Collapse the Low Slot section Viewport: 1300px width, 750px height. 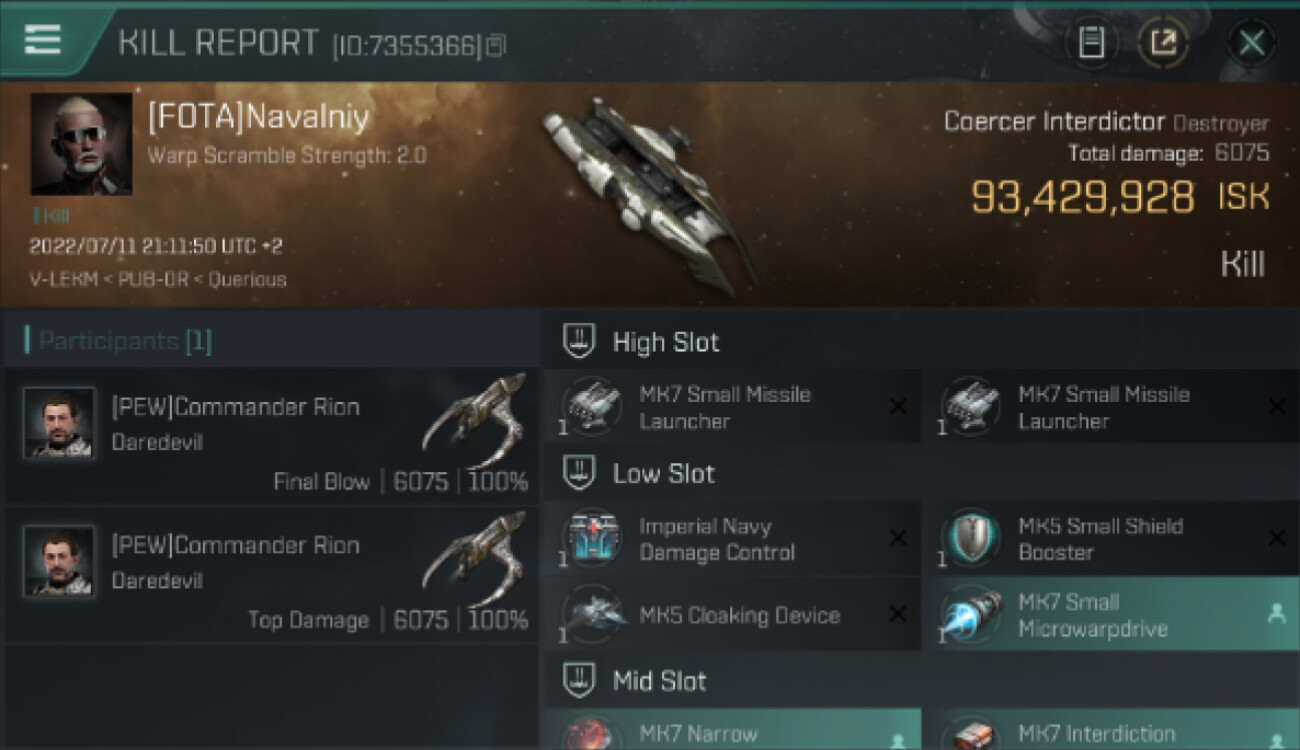tap(578, 473)
